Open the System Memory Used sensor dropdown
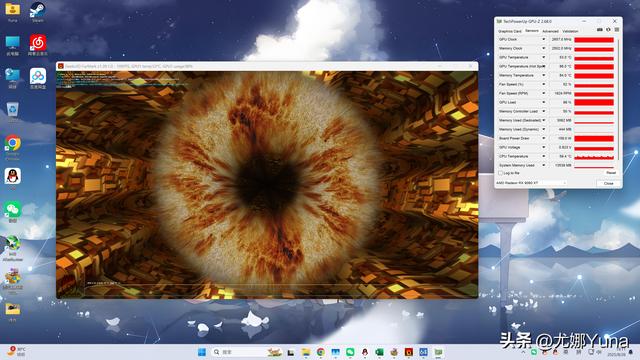 click(543, 165)
